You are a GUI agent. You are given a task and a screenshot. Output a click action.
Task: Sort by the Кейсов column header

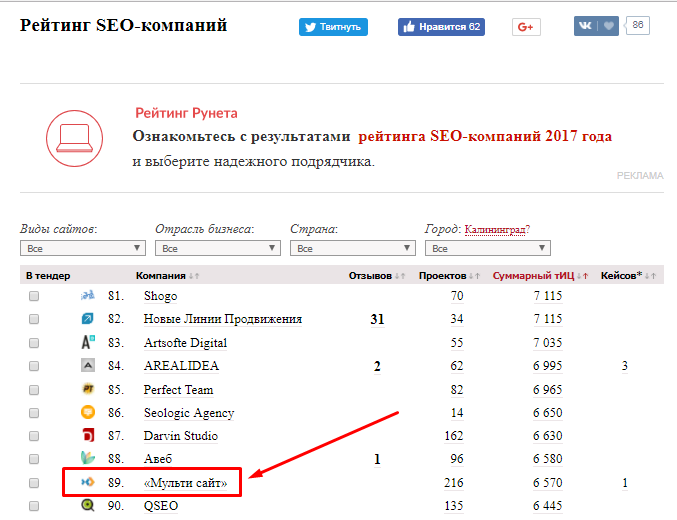coord(621,276)
